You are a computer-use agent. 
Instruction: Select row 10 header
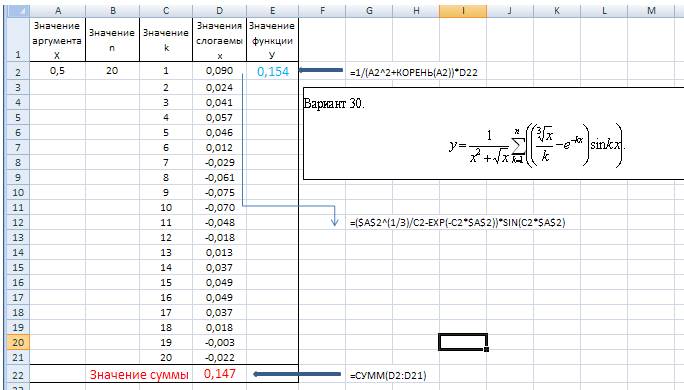tap(17, 192)
